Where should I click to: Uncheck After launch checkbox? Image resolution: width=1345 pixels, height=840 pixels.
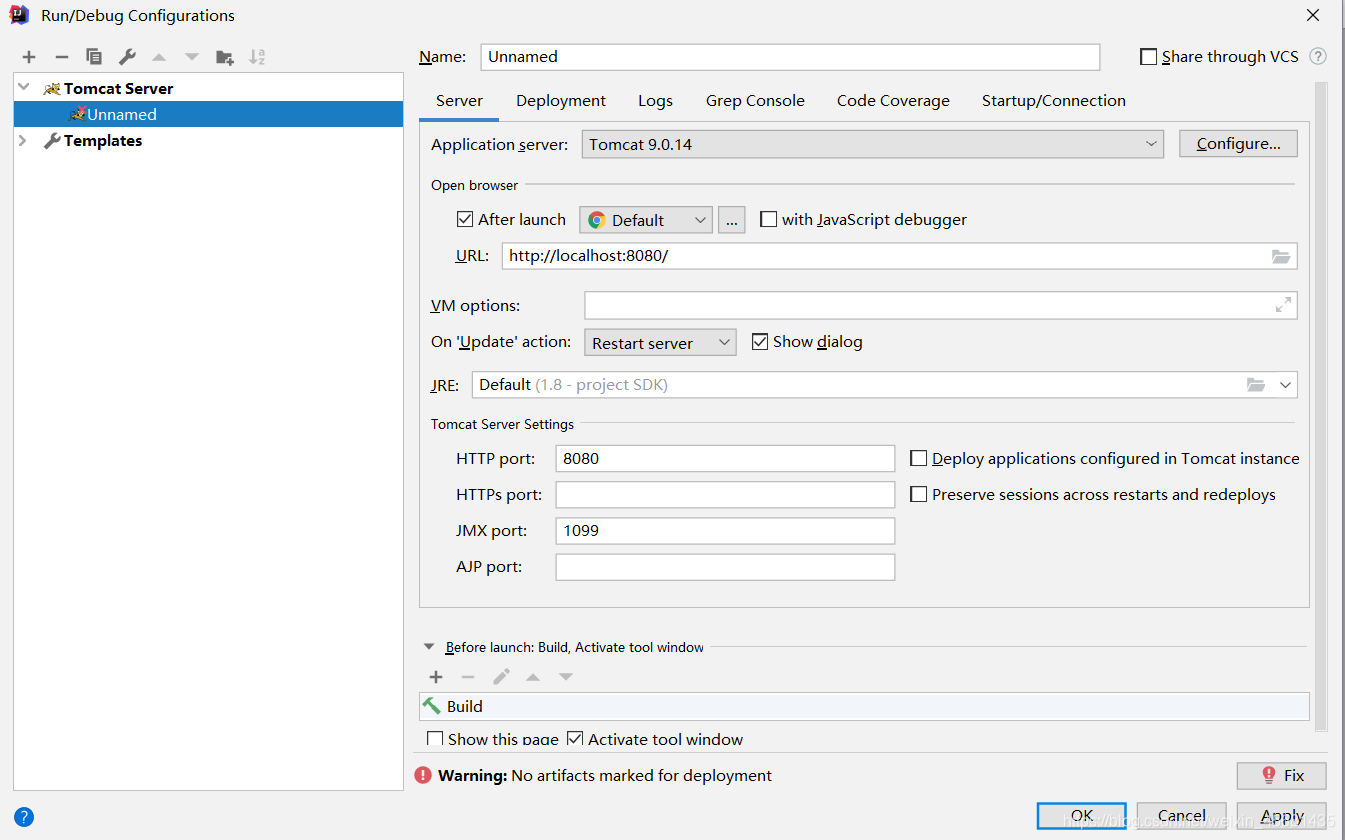click(x=465, y=219)
